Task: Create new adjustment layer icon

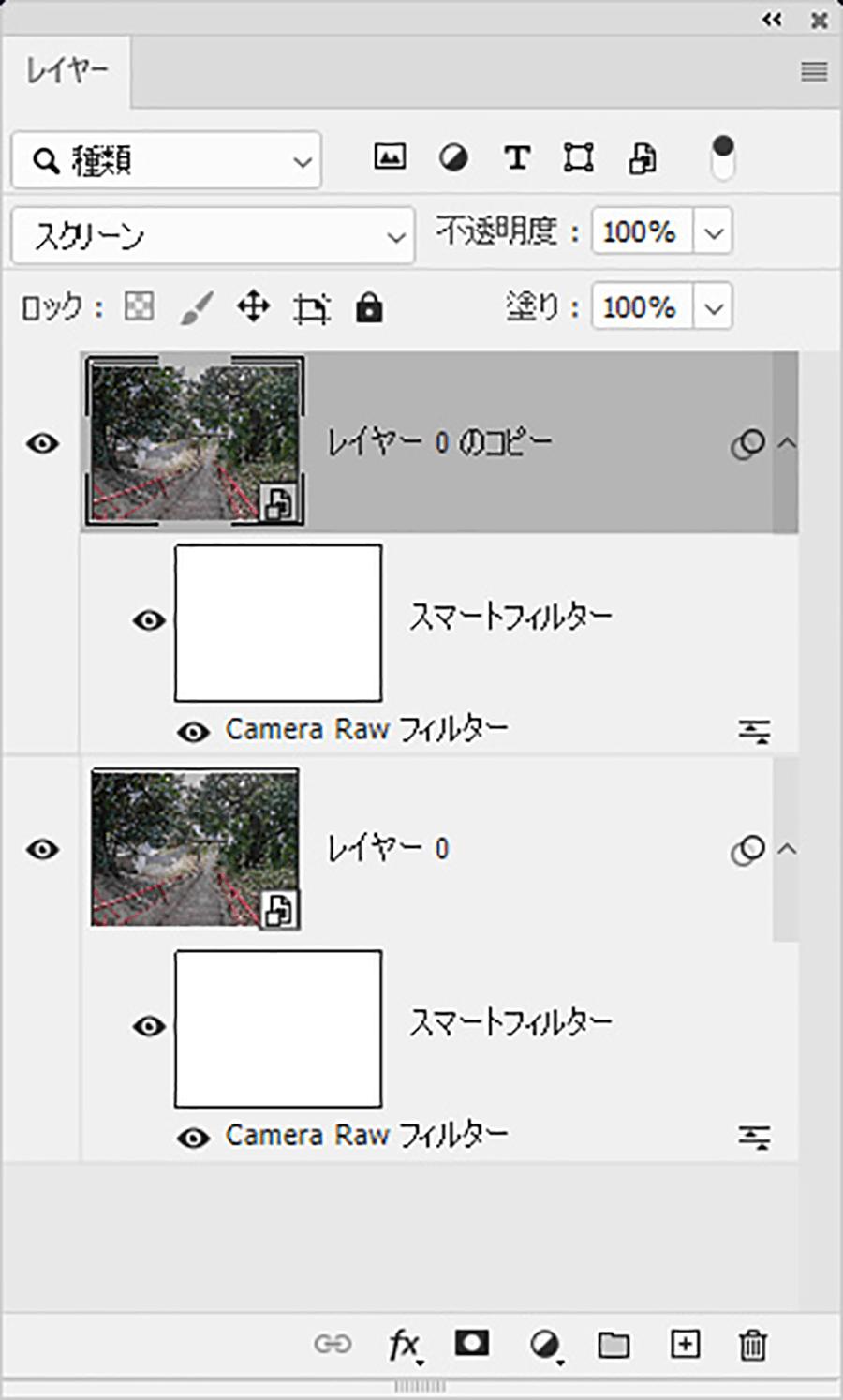Action: (x=545, y=1346)
